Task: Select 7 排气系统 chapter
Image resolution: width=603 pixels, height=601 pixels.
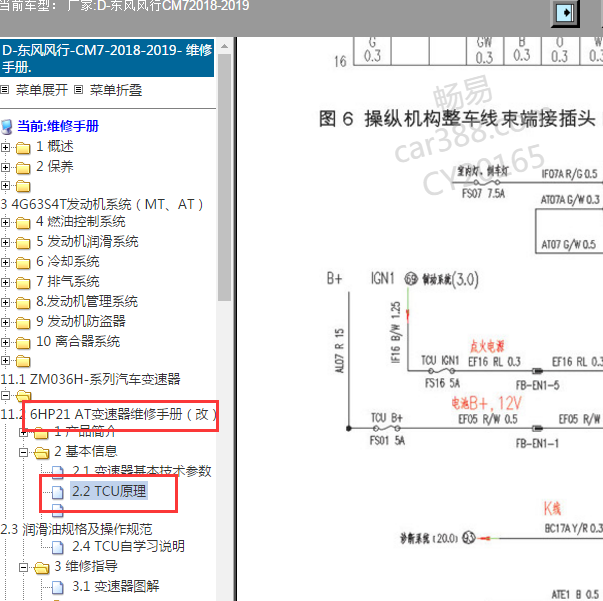Action: coord(68,281)
